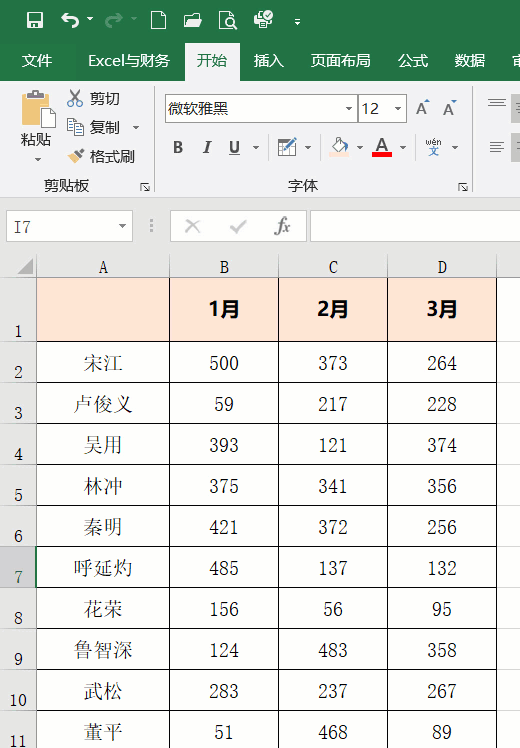Select row 7 header

[x=18, y=567]
